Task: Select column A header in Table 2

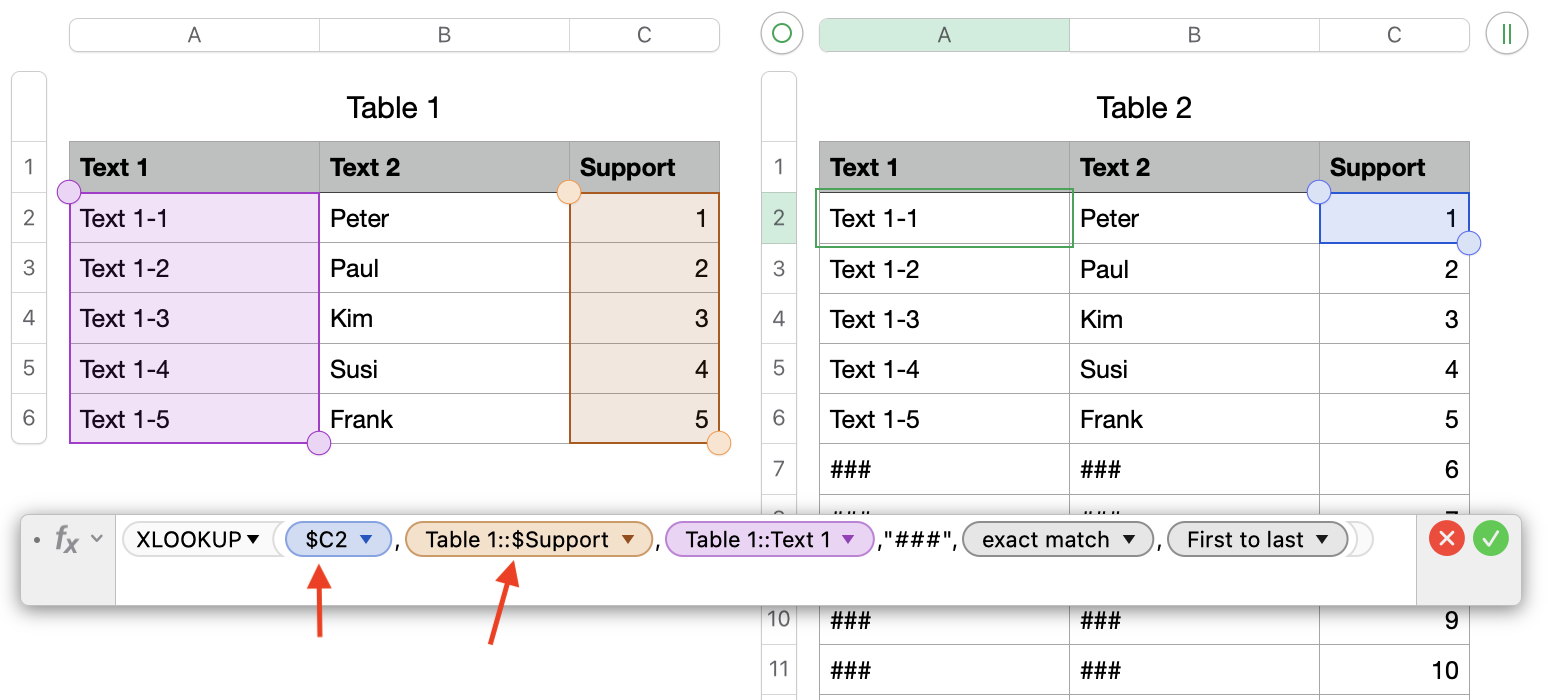Action: coord(944,35)
